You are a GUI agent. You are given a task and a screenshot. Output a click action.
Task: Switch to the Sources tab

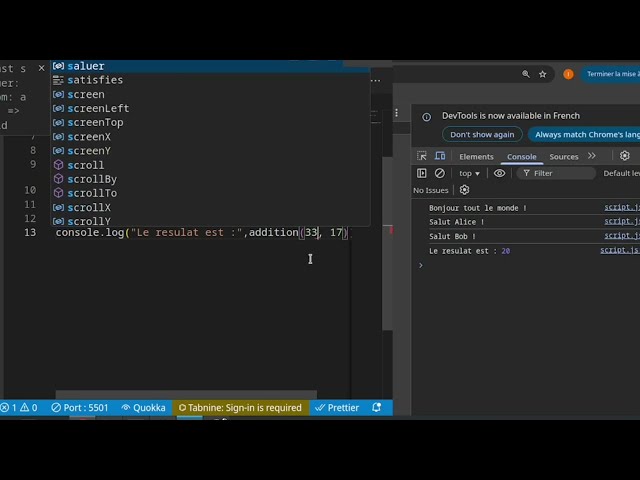click(x=564, y=157)
